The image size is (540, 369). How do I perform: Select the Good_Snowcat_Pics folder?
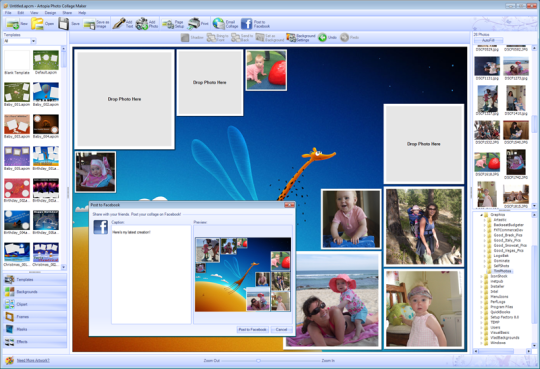510,245
